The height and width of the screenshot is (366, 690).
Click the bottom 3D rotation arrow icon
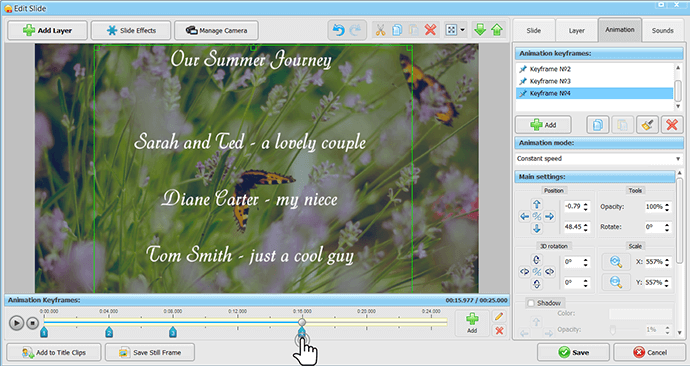point(537,284)
